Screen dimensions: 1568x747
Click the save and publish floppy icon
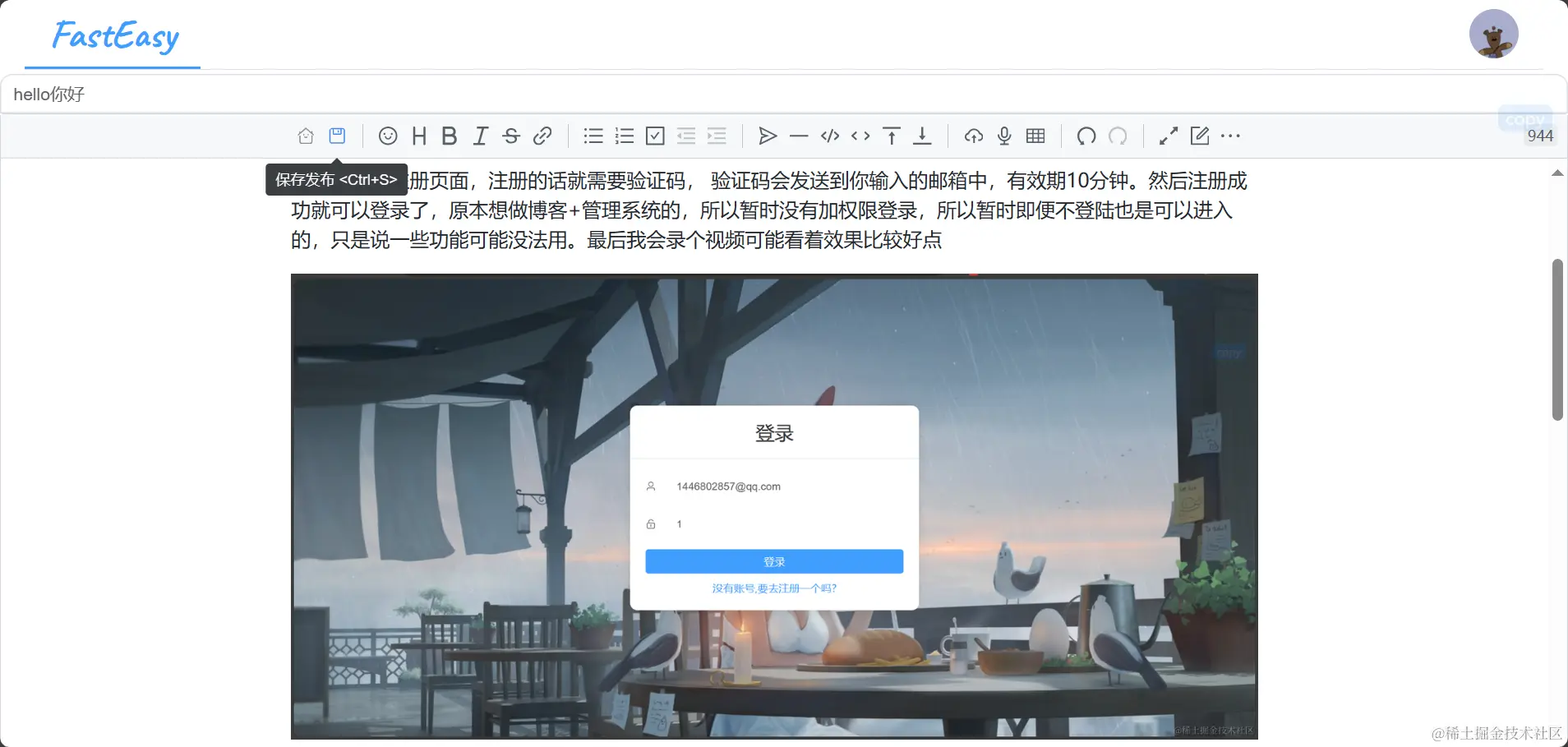[337, 136]
